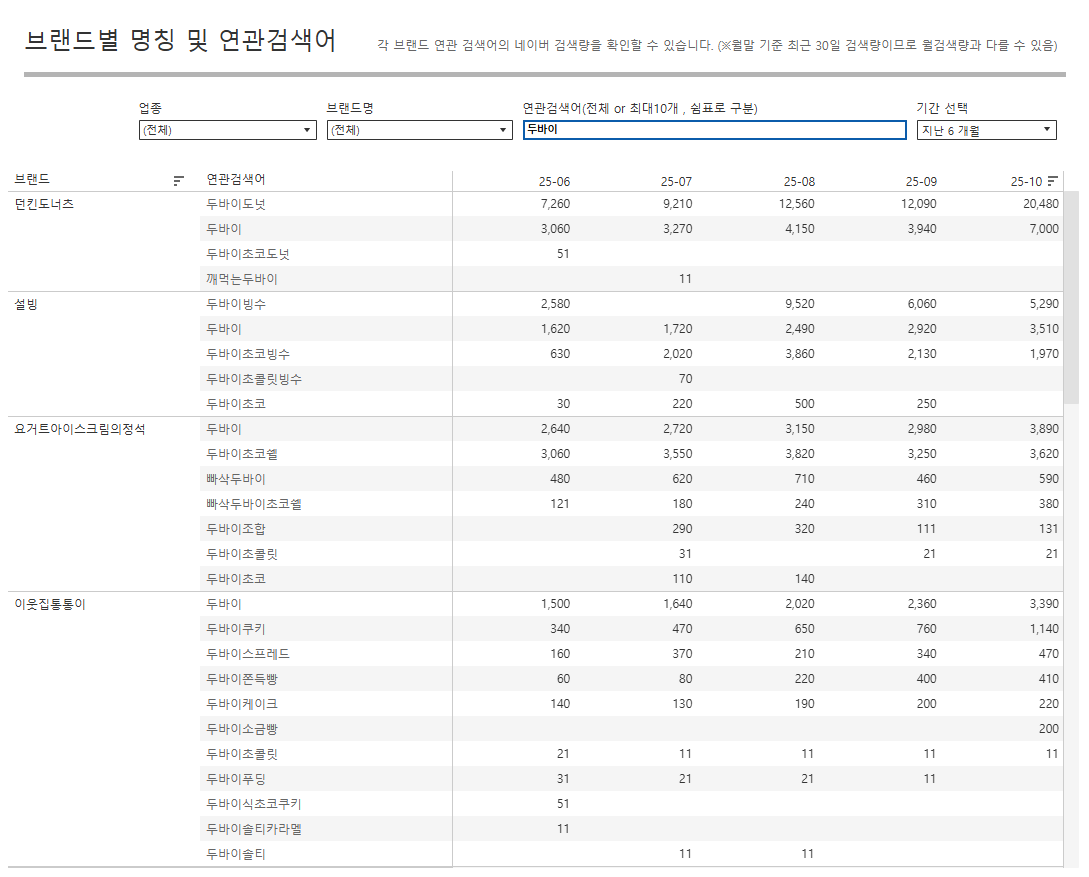Click the 25-08 column header

799,182
